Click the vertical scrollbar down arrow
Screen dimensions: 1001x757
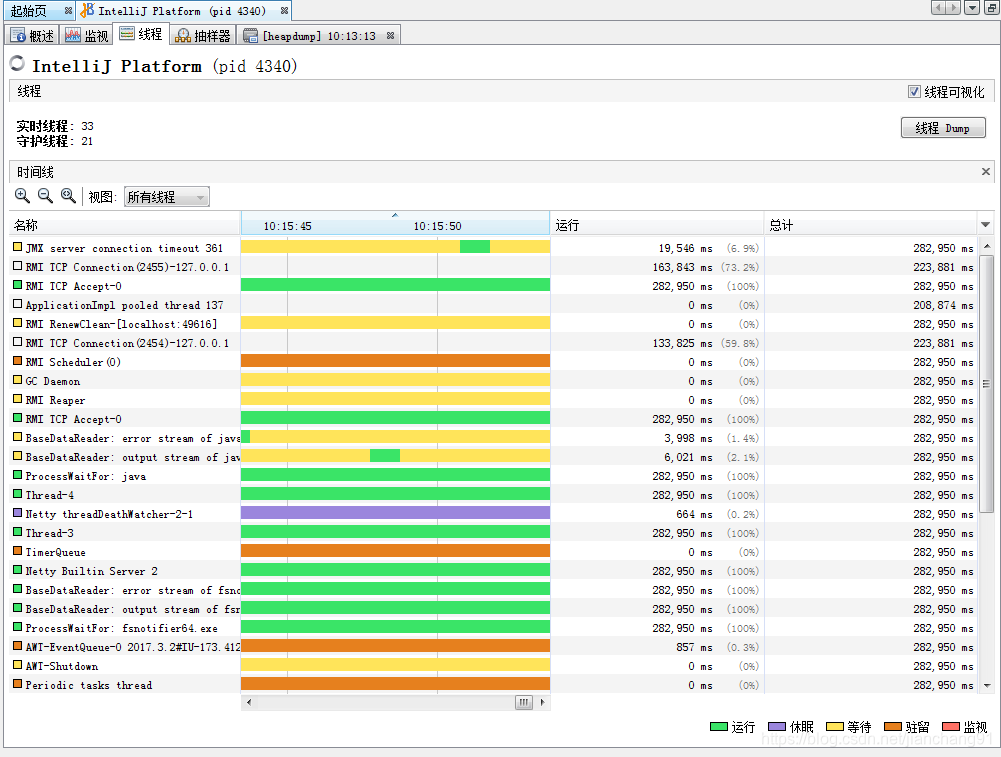[x=987, y=686]
